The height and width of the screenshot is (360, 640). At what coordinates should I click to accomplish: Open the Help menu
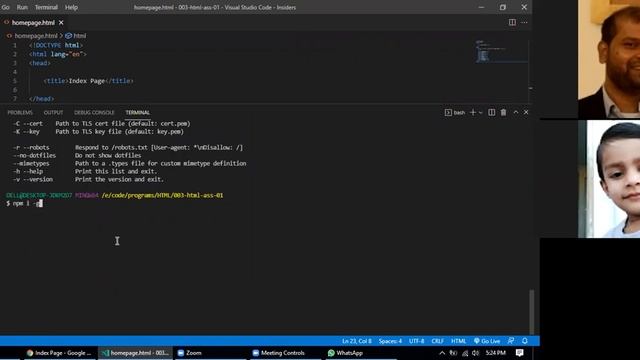tap(71, 7)
